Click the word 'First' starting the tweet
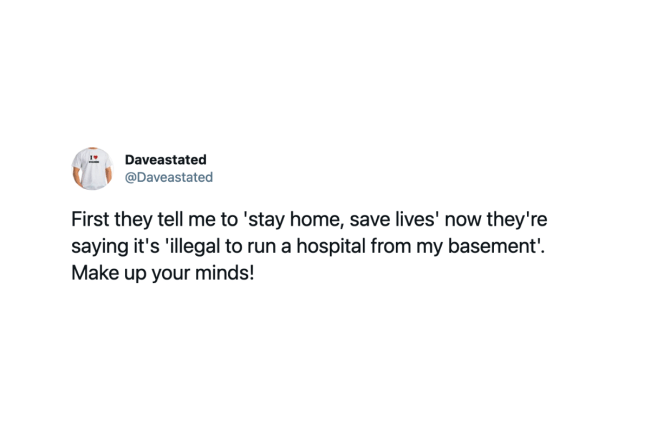This screenshot has width=650, height=433. click(x=91, y=220)
